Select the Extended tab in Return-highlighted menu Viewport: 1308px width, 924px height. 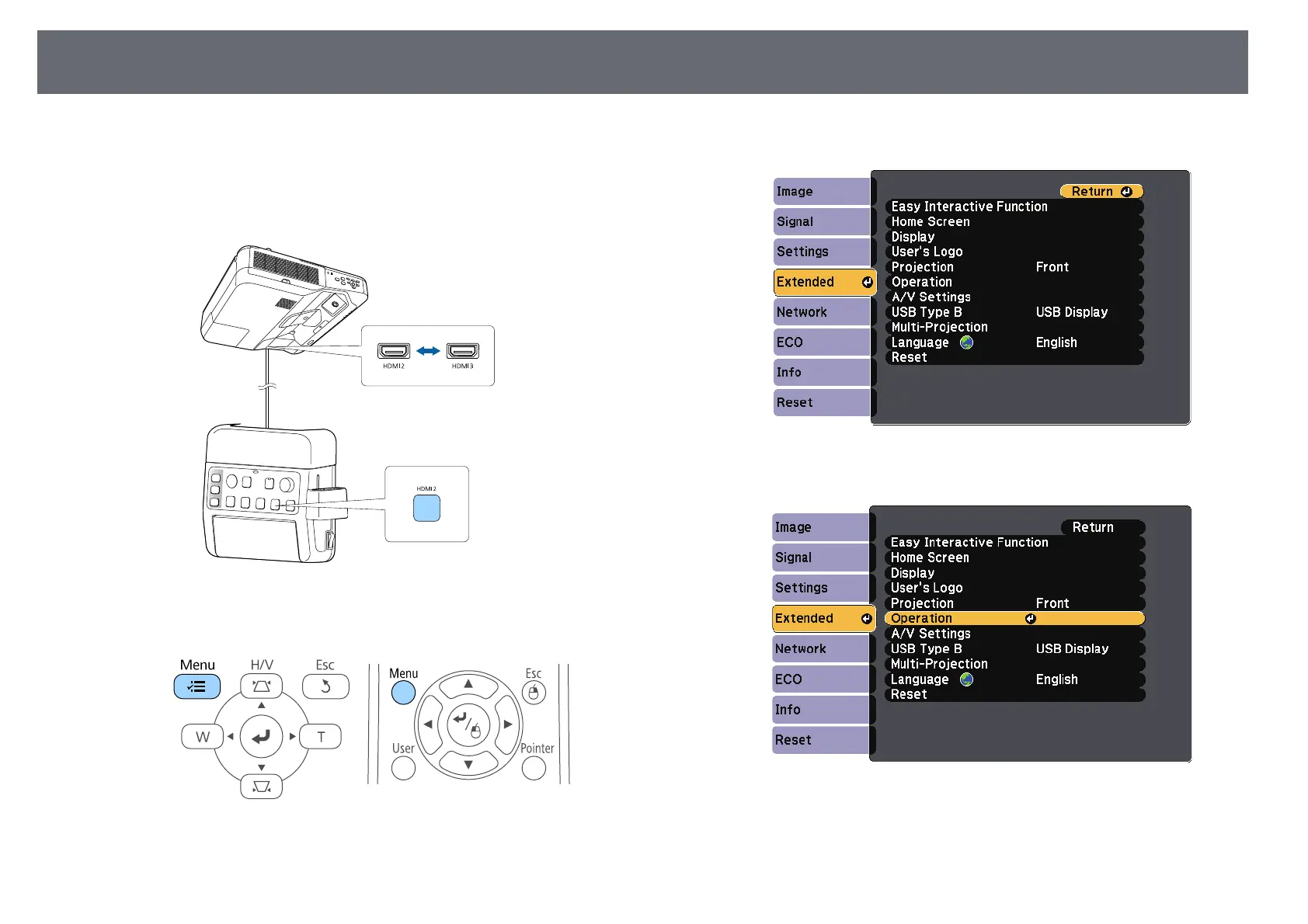point(825,282)
